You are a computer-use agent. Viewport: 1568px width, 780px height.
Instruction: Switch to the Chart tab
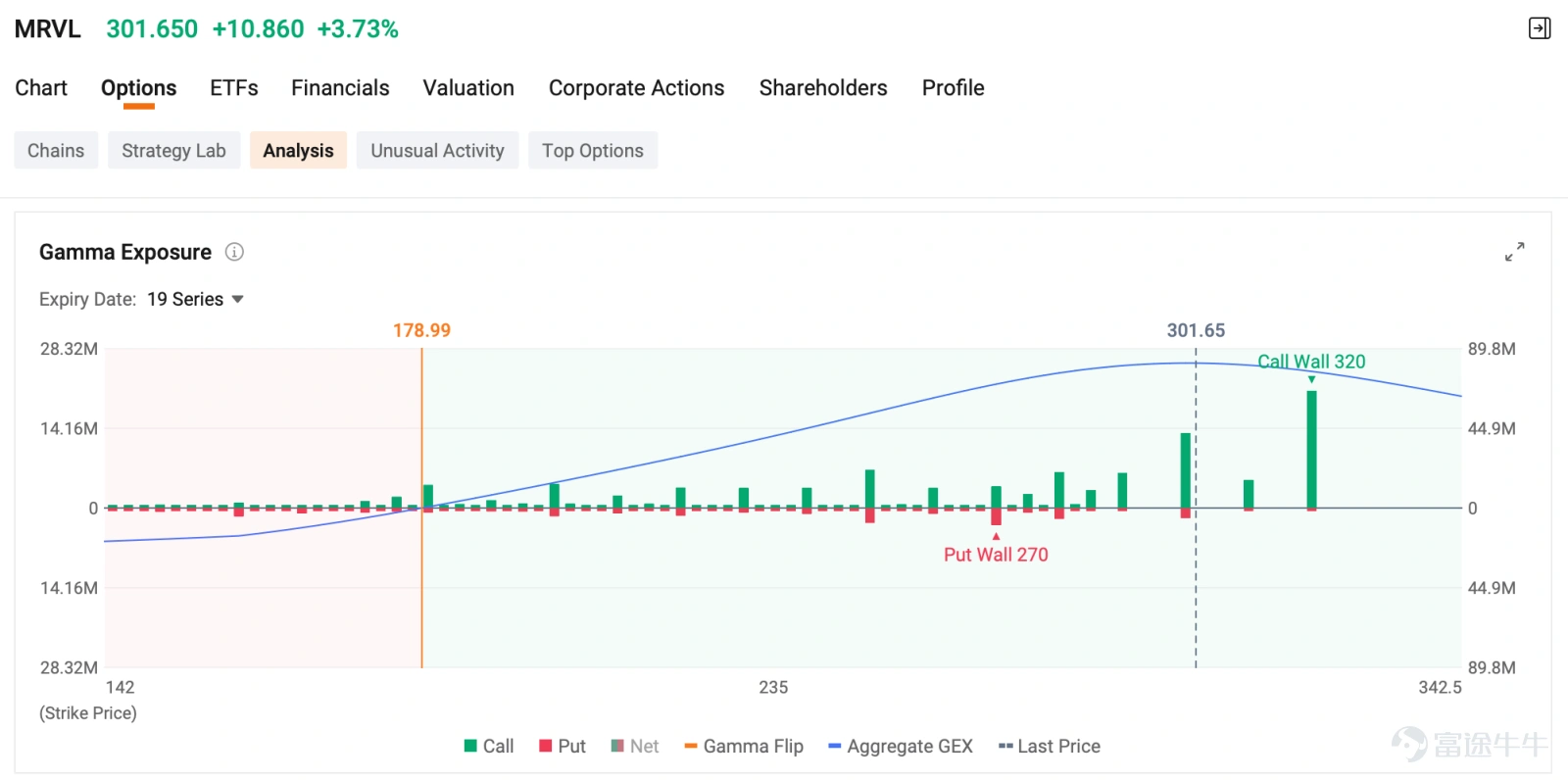[41, 88]
